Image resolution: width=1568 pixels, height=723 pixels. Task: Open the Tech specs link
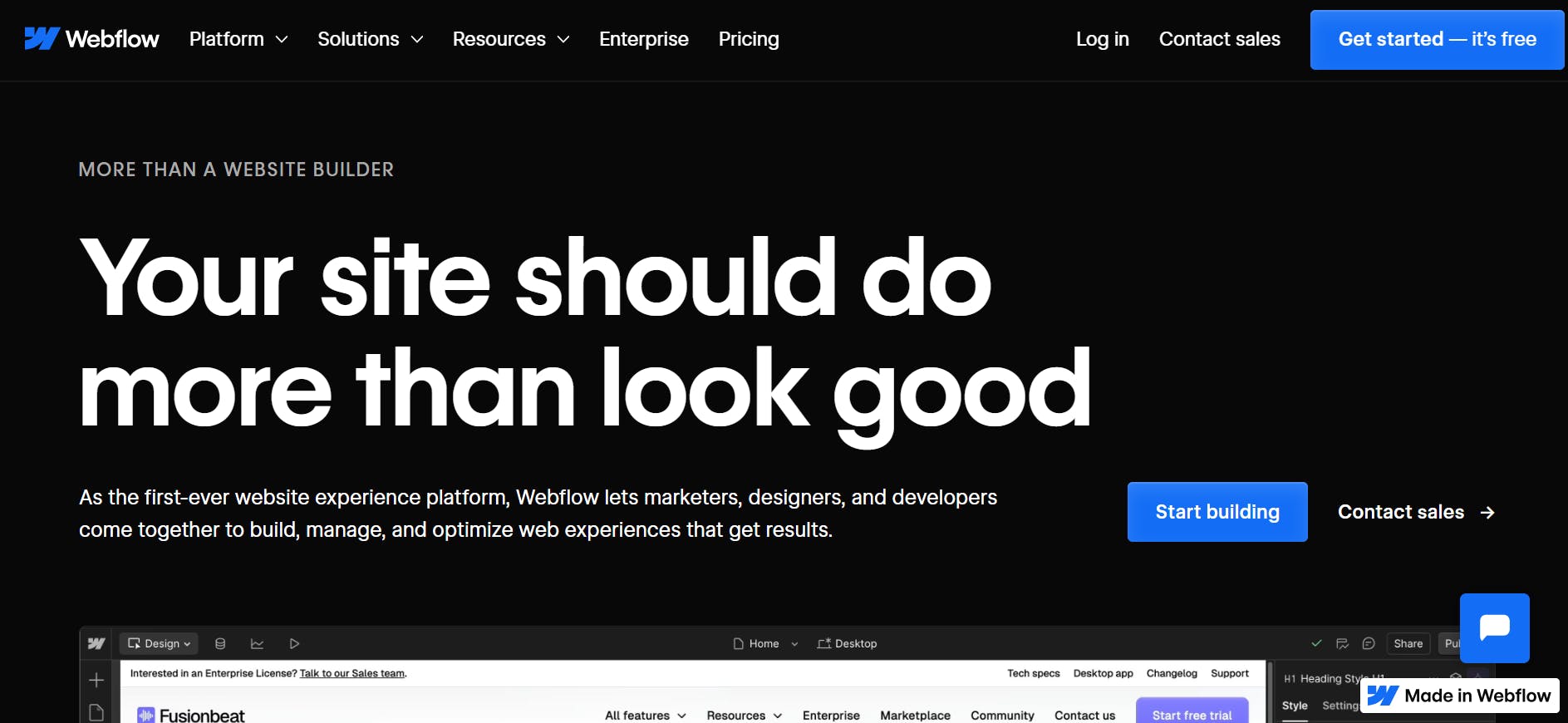[x=1034, y=673]
